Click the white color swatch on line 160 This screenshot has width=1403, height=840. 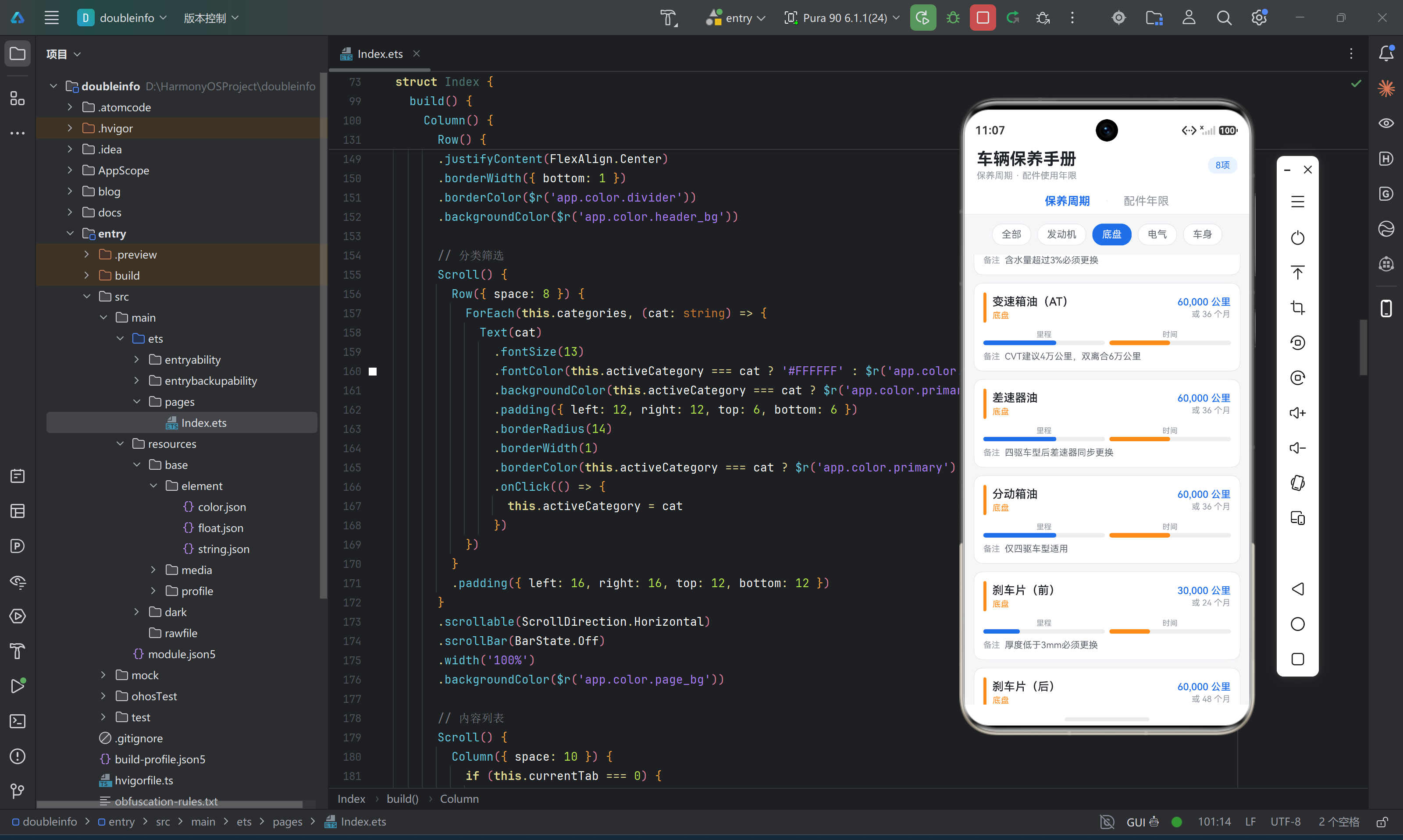(373, 371)
